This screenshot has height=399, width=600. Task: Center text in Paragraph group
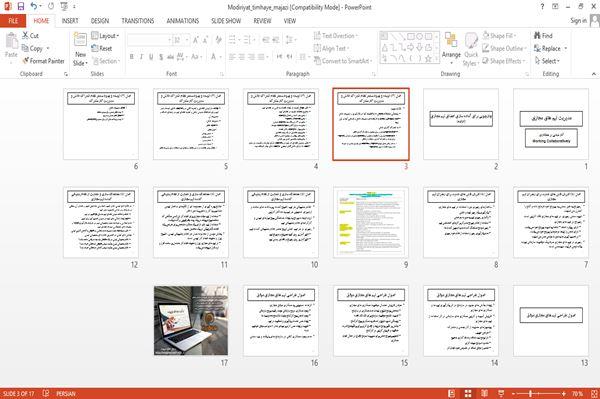[x=242, y=57]
